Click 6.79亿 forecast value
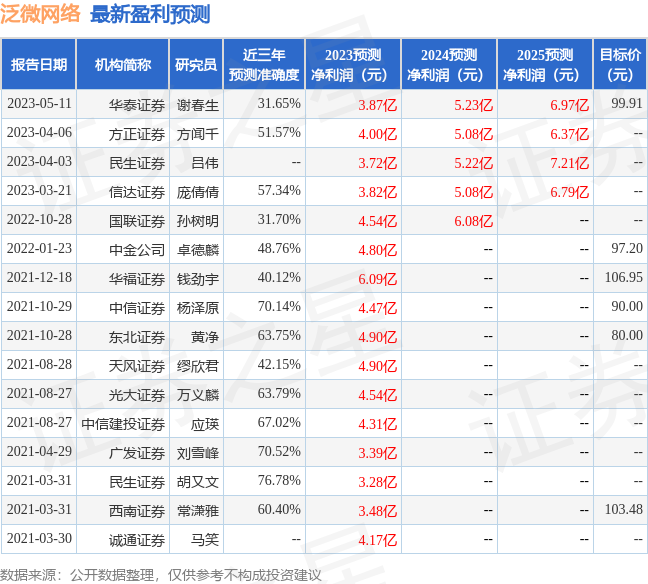 click(569, 192)
